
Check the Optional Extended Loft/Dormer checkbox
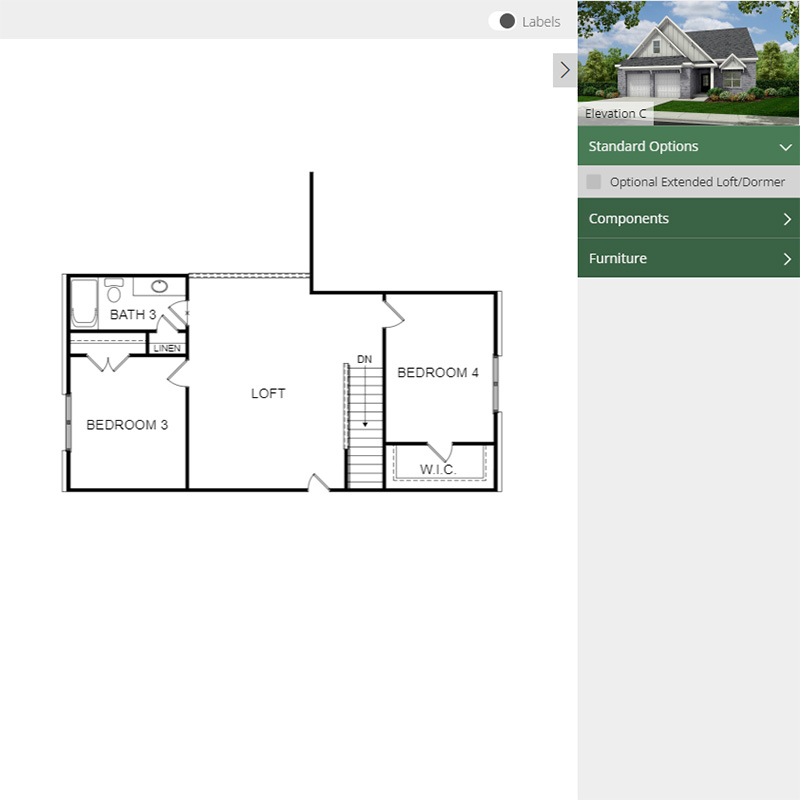[x=593, y=182]
